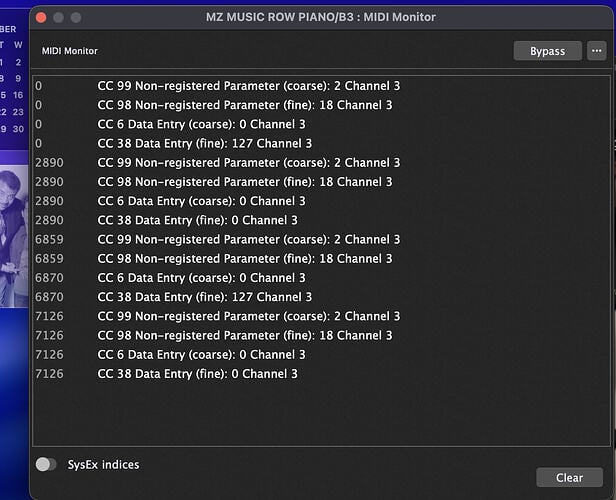The height and width of the screenshot is (500, 616).
Task: Open the three-dot options menu
Action: click(x=596, y=51)
